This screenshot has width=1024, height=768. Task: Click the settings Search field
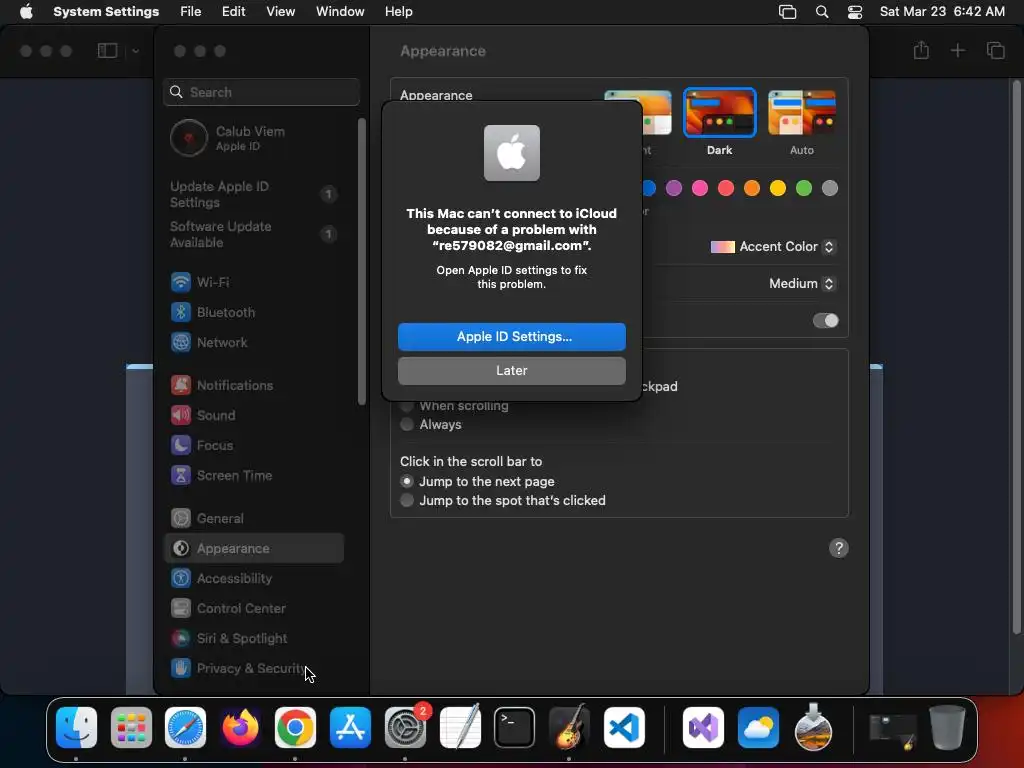tap(261, 92)
